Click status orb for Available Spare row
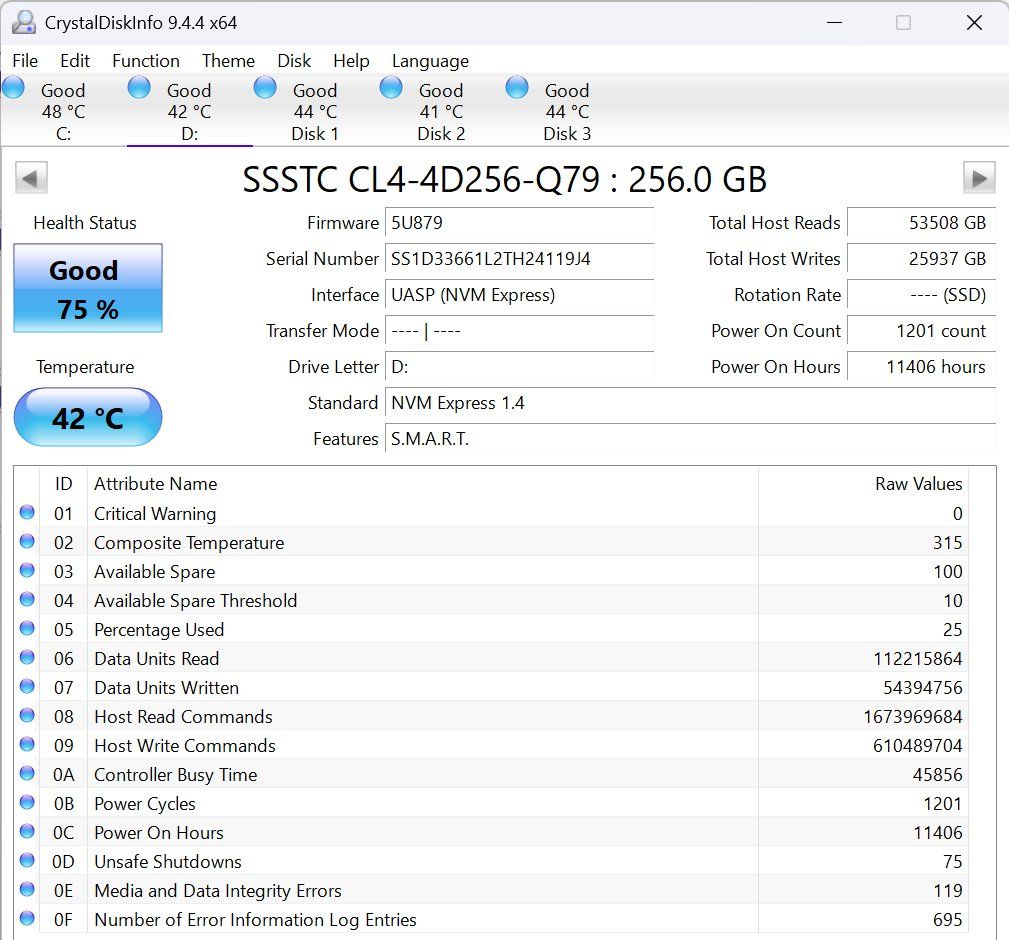1009x940 pixels. (27, 570)
